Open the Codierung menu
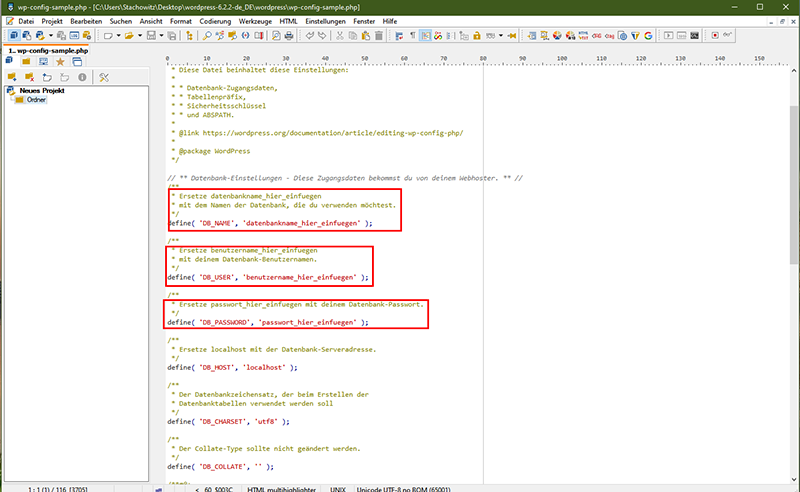Screen dimensions: 800x492 click(x=215, y=21)
